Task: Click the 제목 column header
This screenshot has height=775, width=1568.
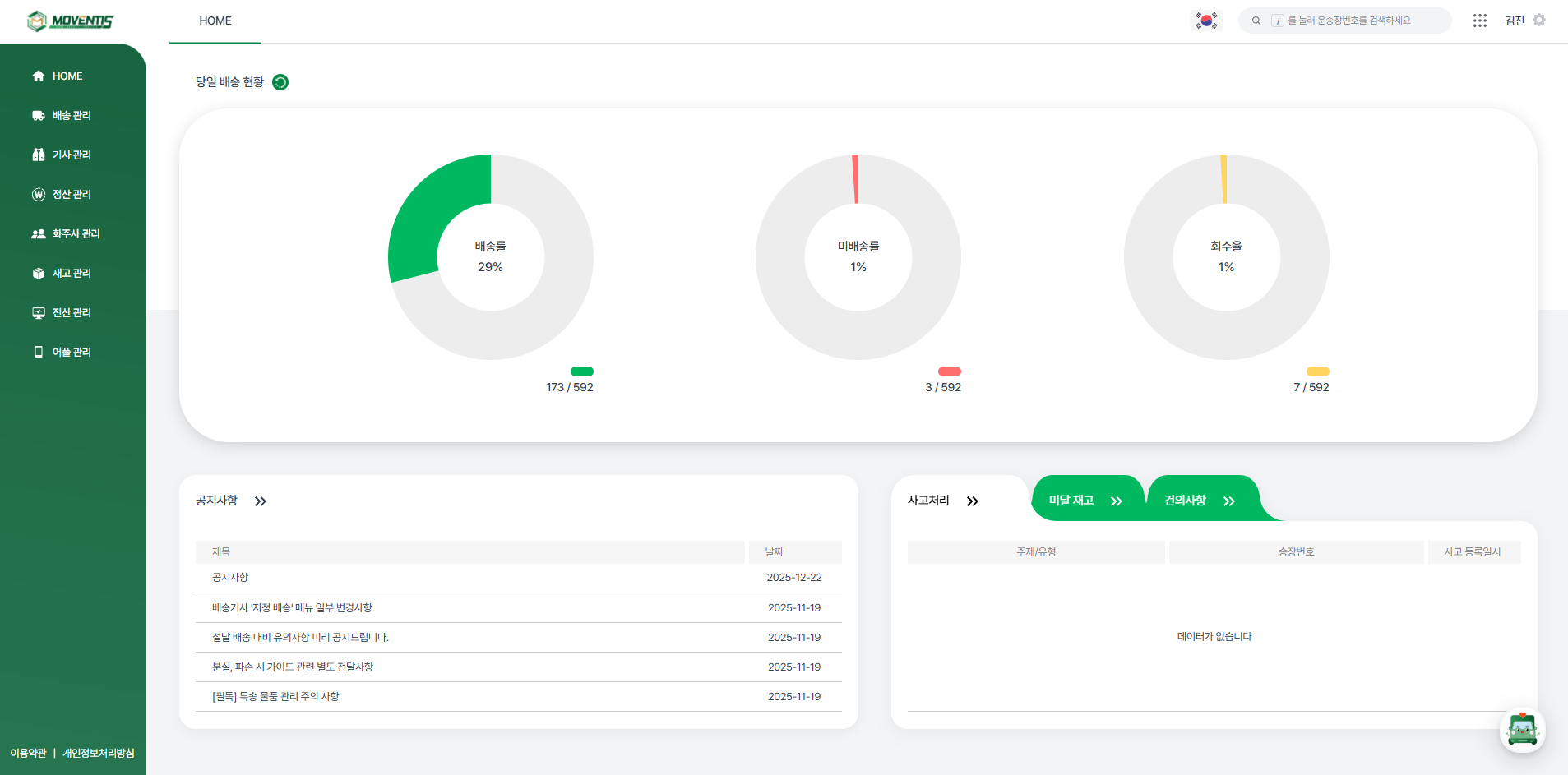Action: (x=470, y=551)
